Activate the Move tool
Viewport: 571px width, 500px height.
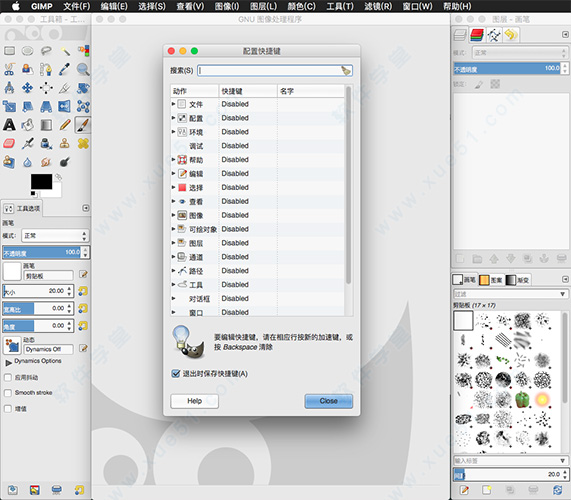pos(27,88)
